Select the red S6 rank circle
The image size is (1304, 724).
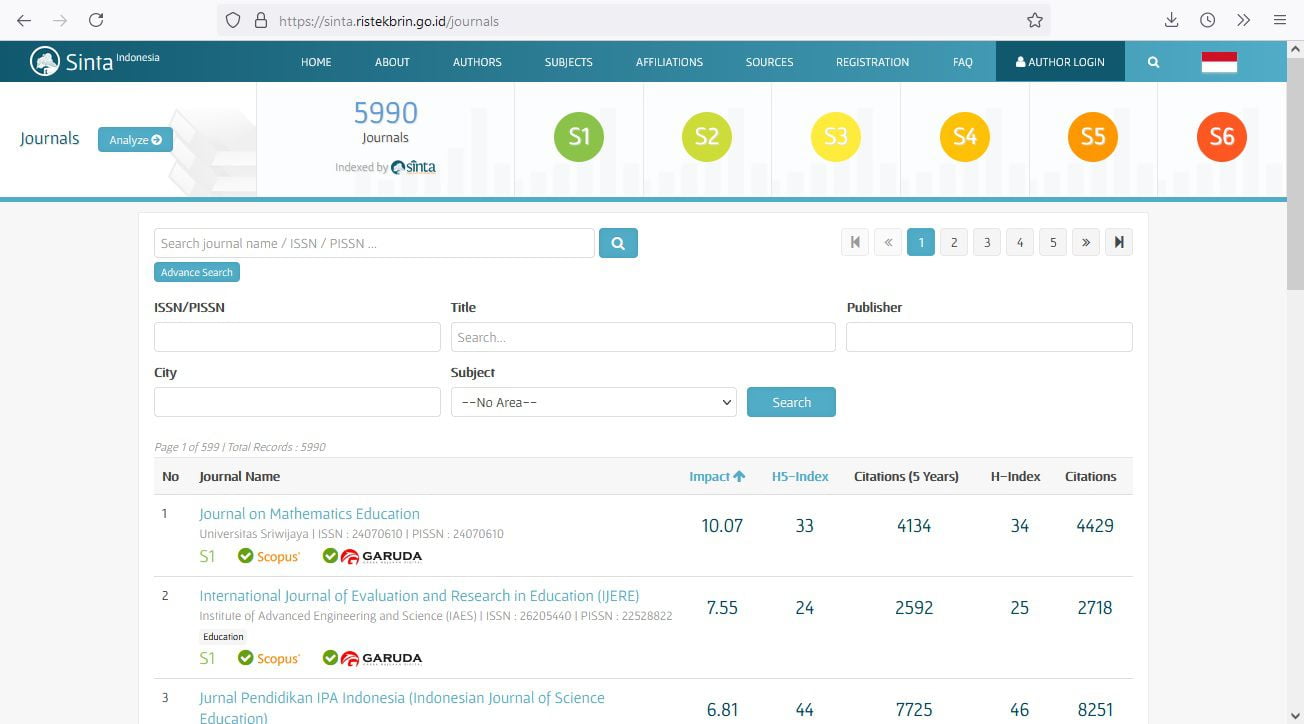coord(1222,137)
